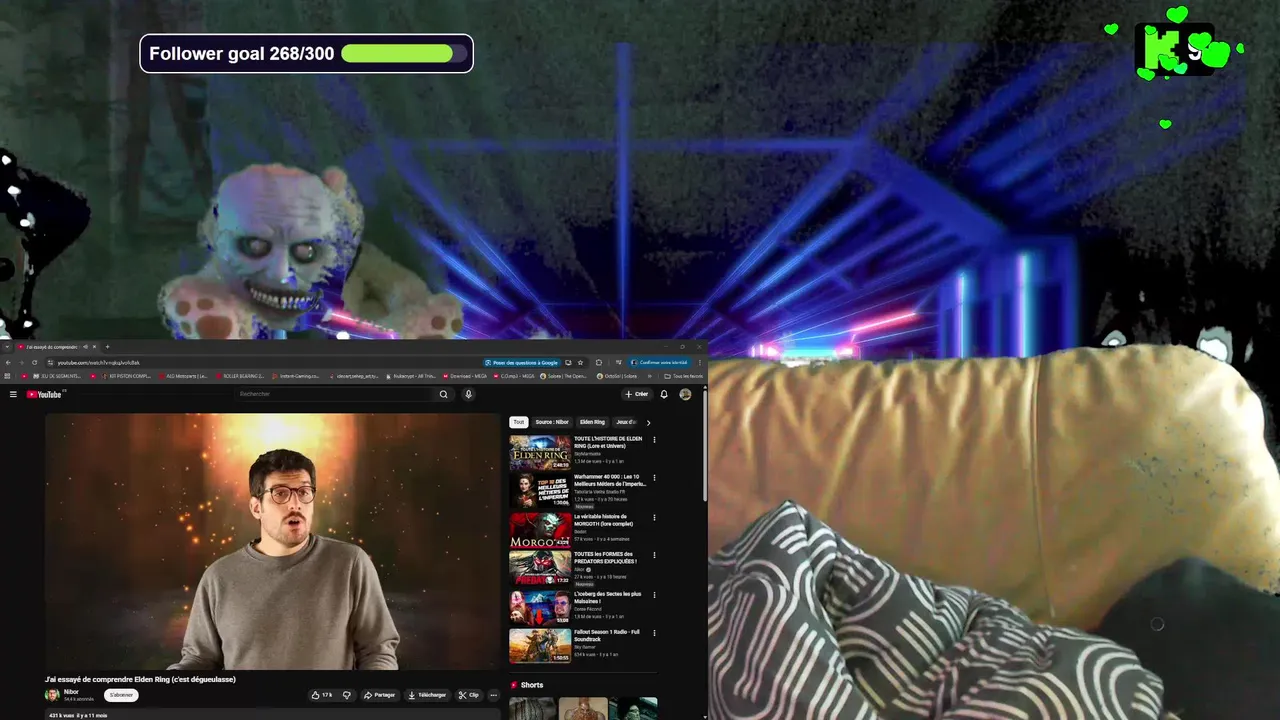Open the Nibor channel avatar

click(52, 695)
